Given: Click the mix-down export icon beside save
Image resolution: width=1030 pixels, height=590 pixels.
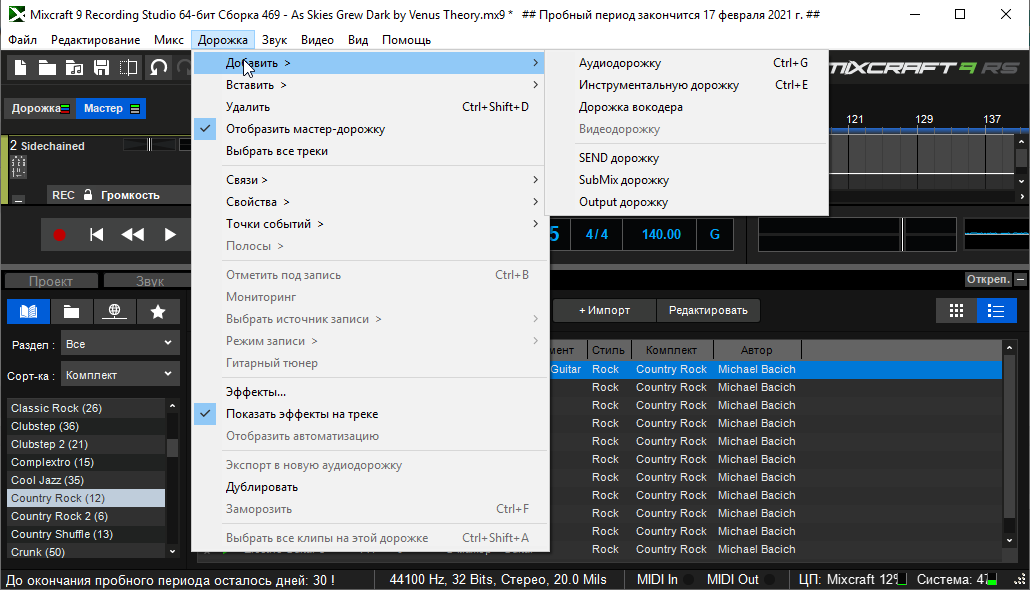Looking at the screenshot, I should tap(128, 68).
